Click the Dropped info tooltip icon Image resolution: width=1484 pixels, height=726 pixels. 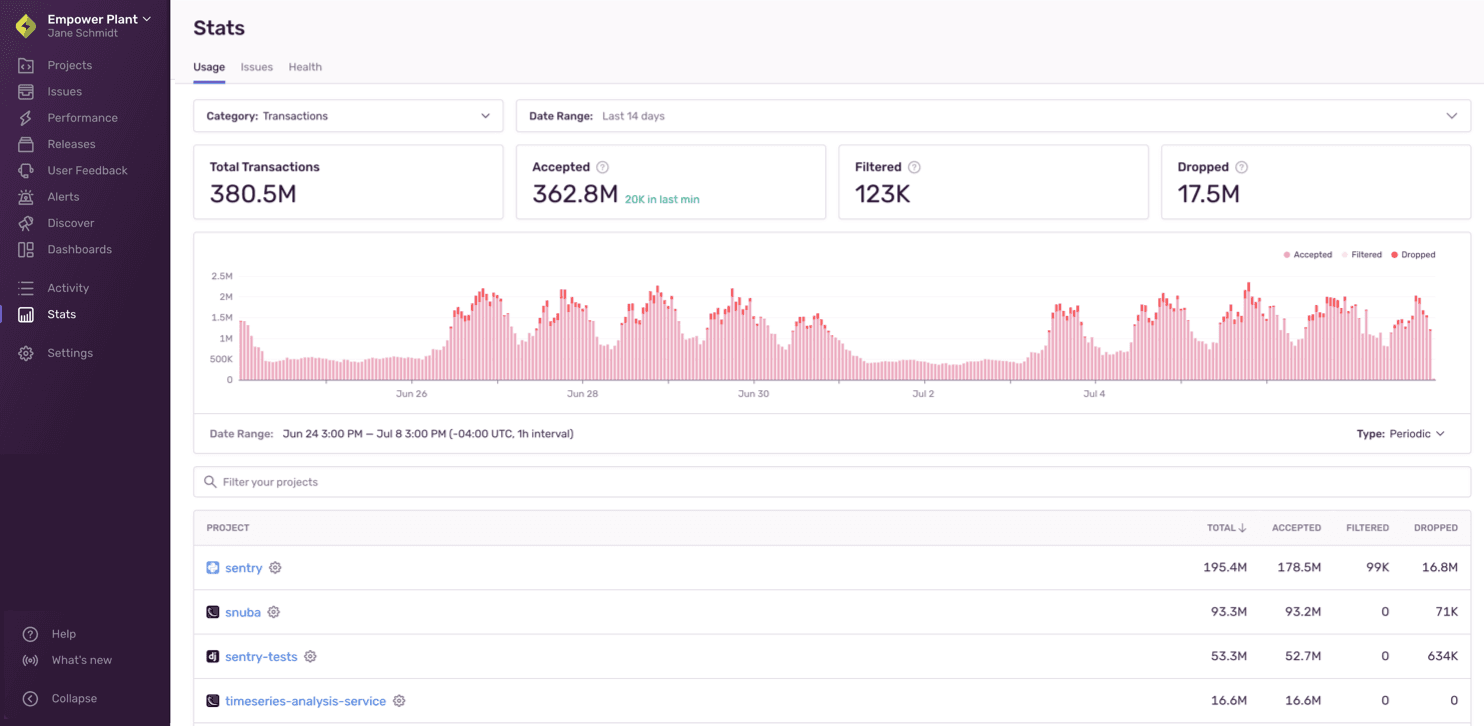[x=1241, y=167]
